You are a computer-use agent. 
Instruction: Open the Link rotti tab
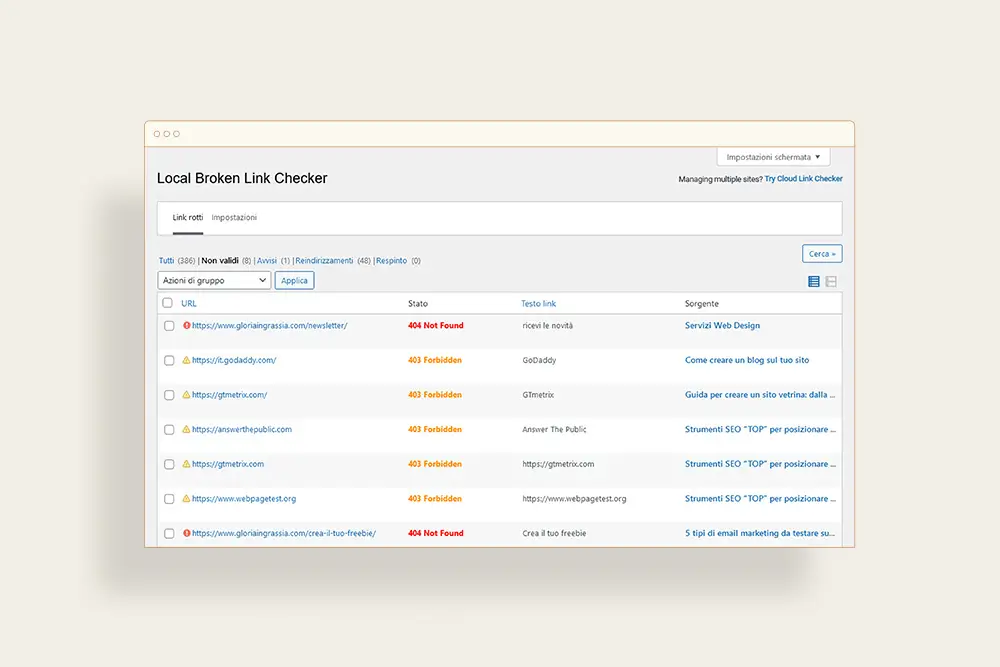tap(188, 217)
